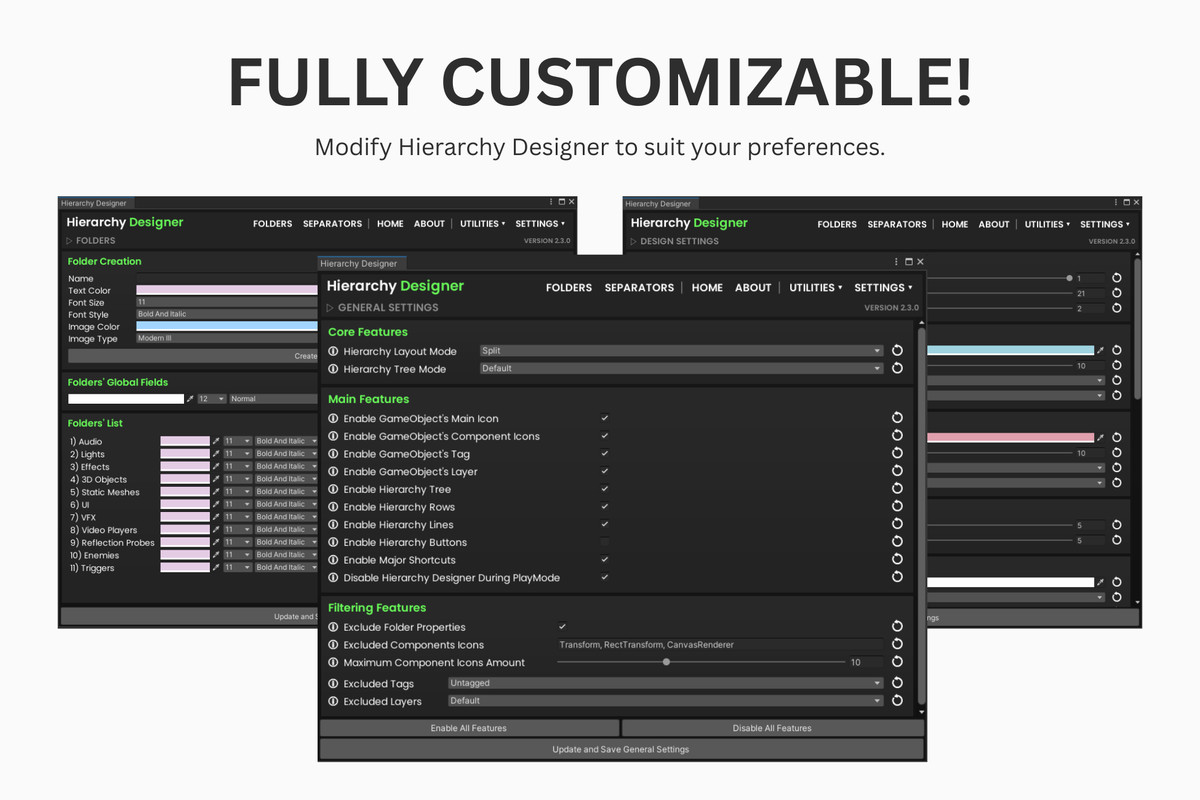1200x800 pixels.
Task: Click Home in the Design Settings window
Action: point(955,224)
